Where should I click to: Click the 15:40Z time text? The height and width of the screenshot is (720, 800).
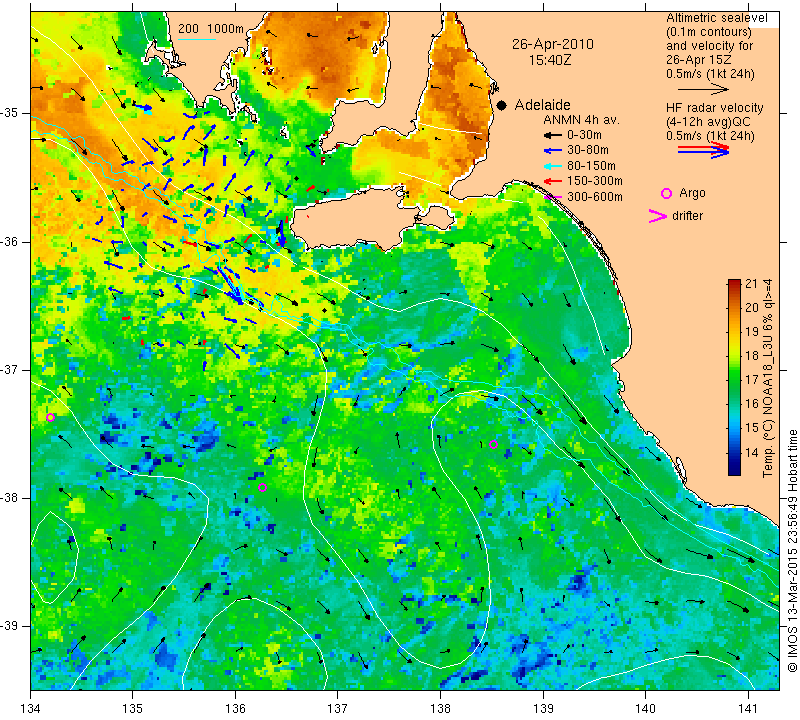pos(550,60)
